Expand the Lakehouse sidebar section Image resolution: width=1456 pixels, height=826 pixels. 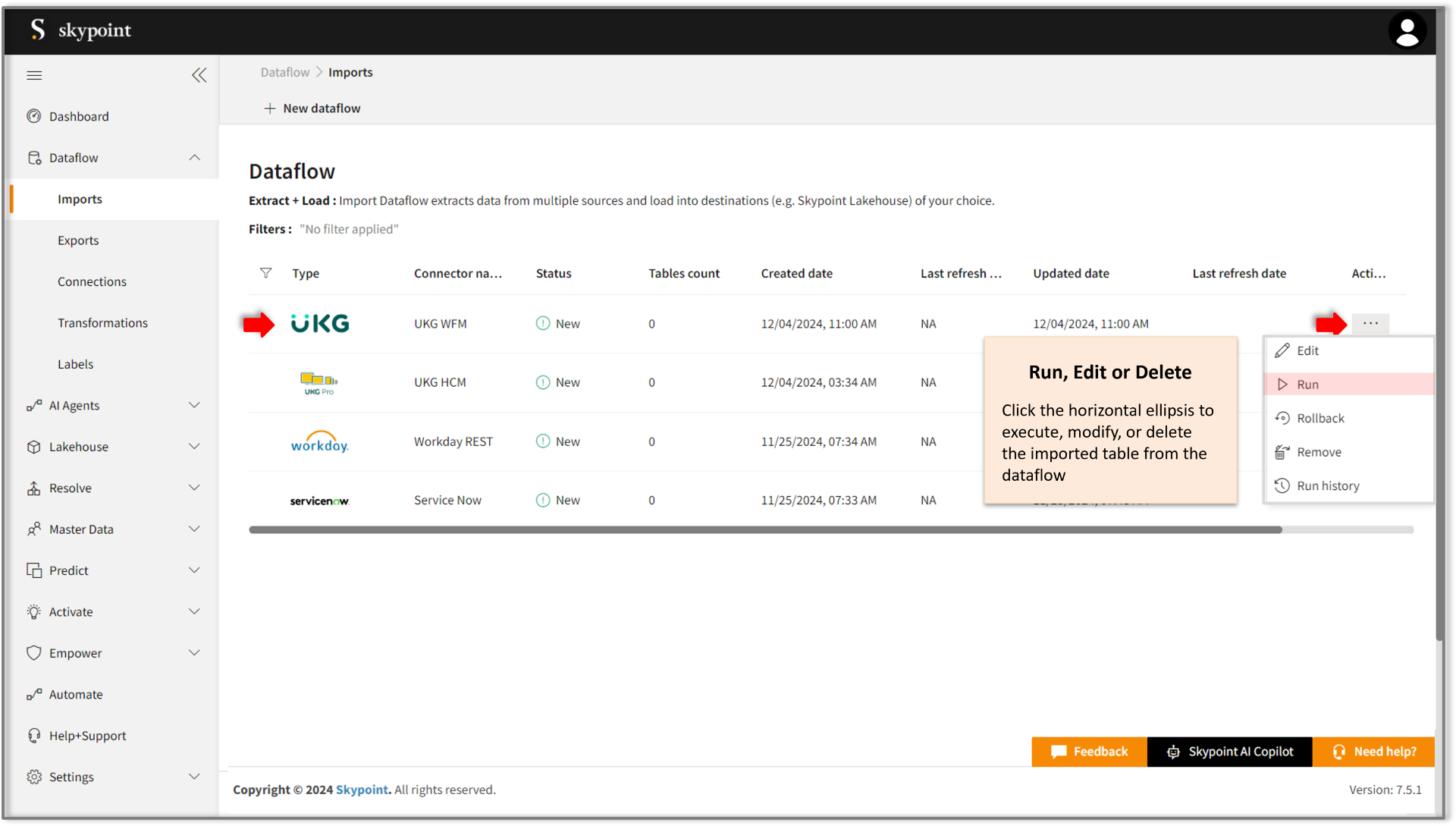pyautogui.click(x=194, y=447)
